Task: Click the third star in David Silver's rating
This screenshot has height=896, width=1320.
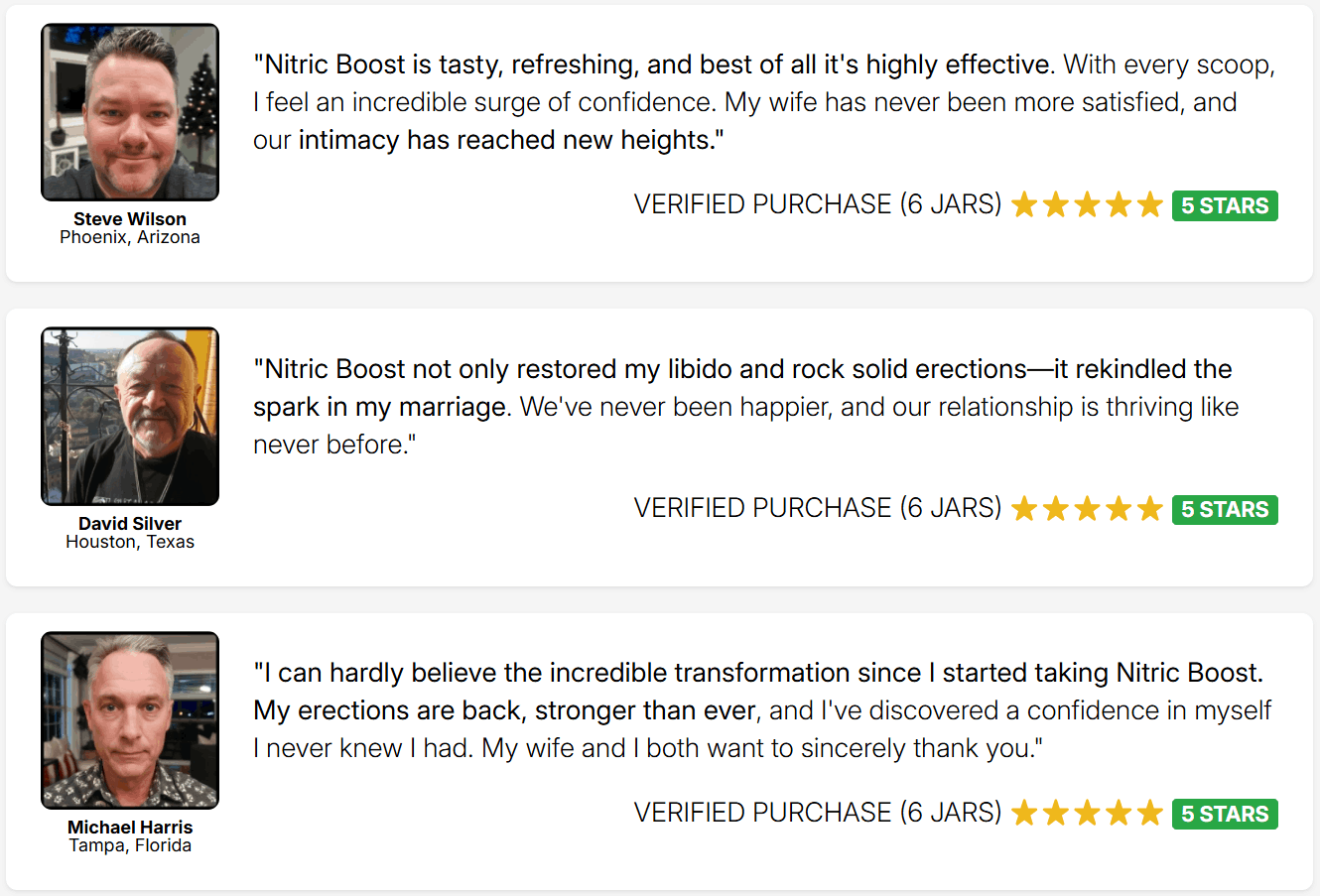Action: coord(1088,509)
